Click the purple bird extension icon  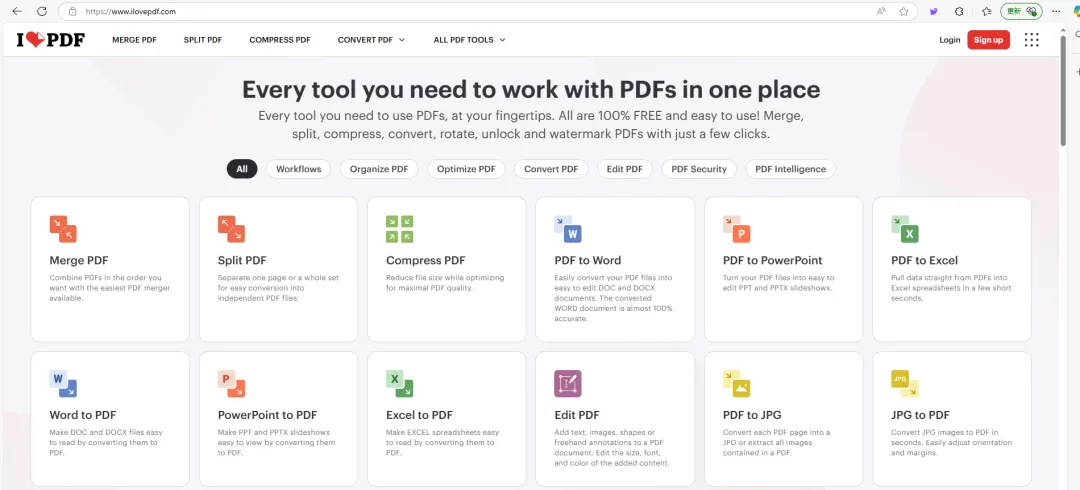pos(933,11)
